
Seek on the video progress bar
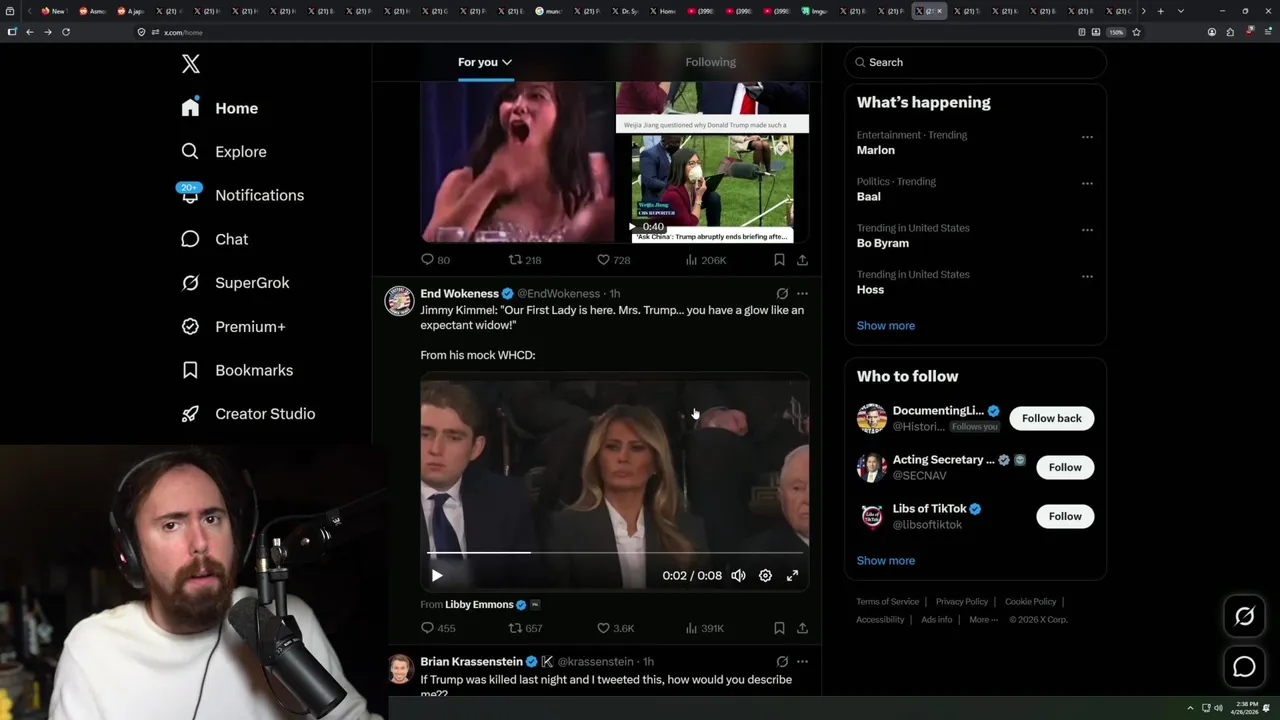point(615,552)
